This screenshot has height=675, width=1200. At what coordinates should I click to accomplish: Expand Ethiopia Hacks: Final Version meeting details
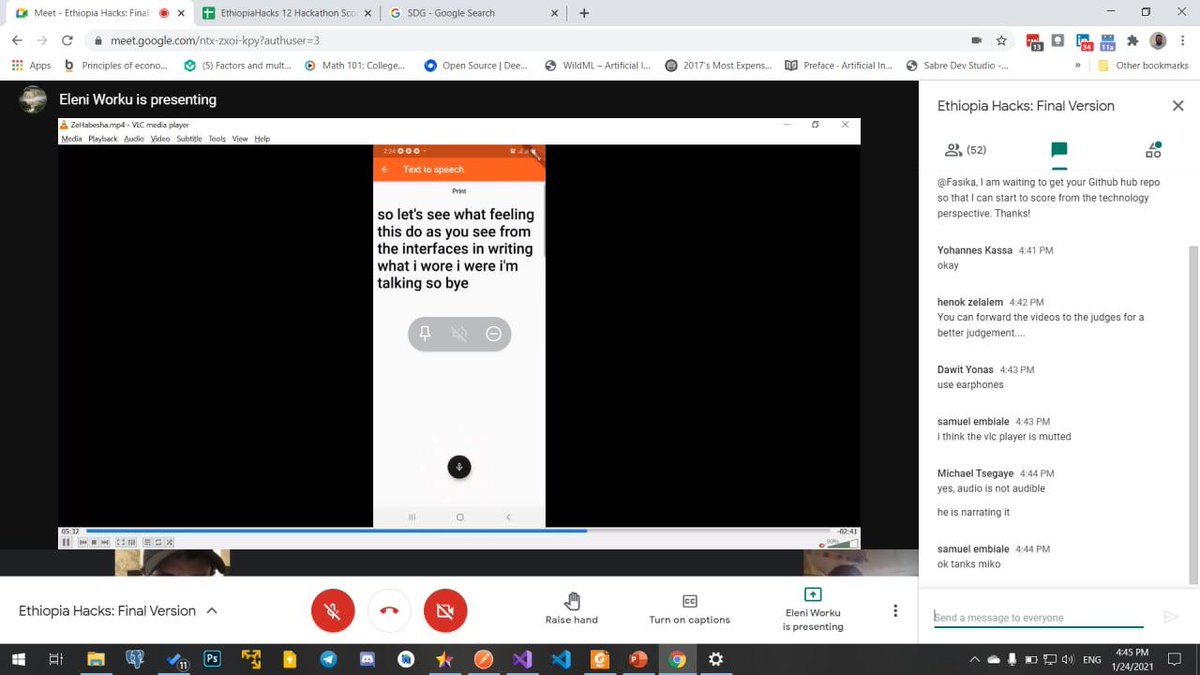(x=118, y=611)
